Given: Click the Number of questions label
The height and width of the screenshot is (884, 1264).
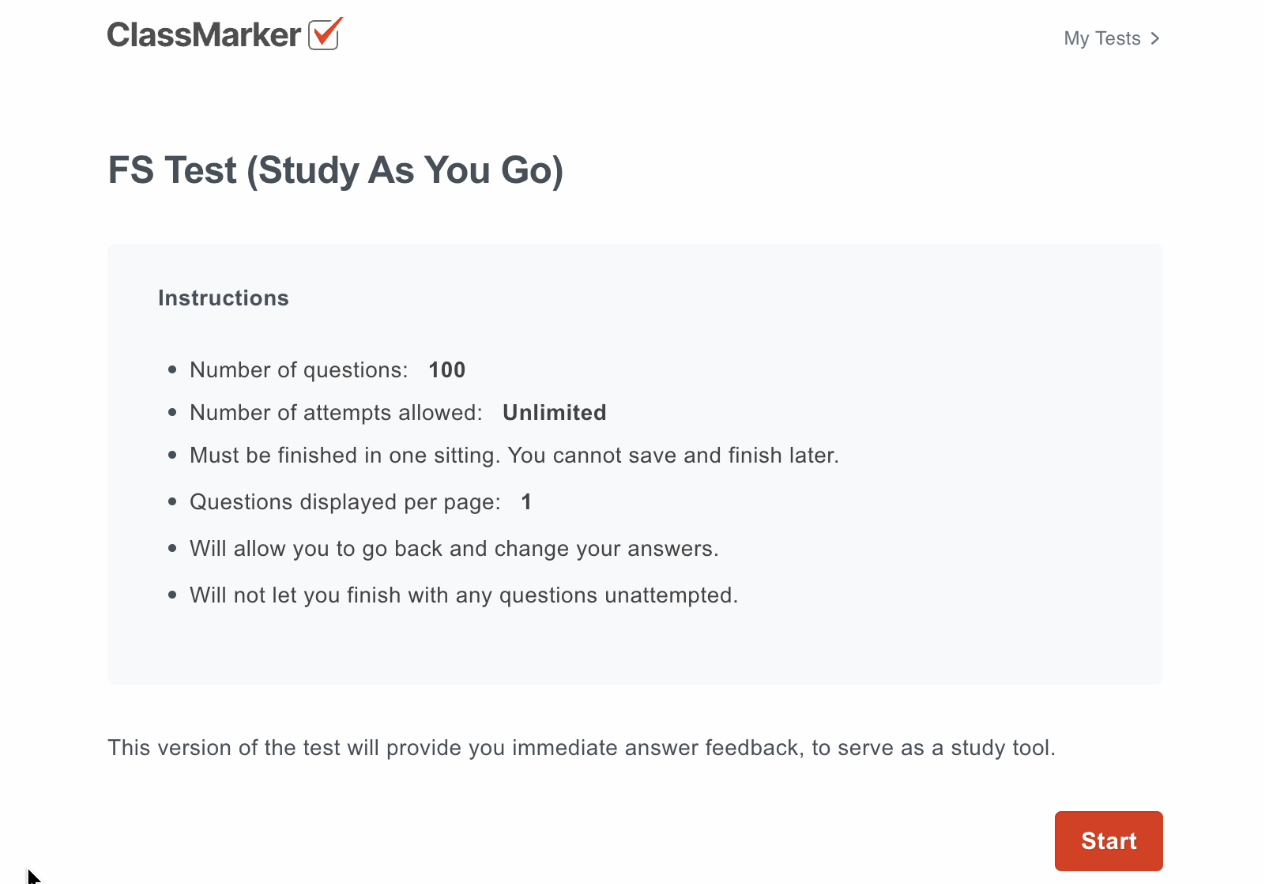Looking at the screenshot, I should [298, 370].
